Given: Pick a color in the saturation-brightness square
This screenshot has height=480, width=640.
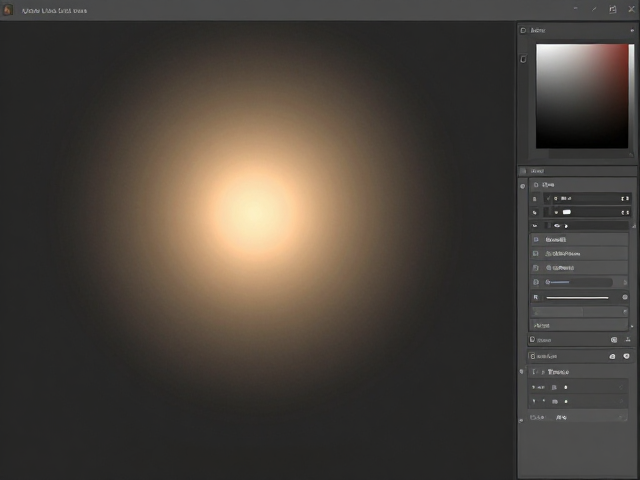Looking at the screenshot, I should (x=582, y=96).
